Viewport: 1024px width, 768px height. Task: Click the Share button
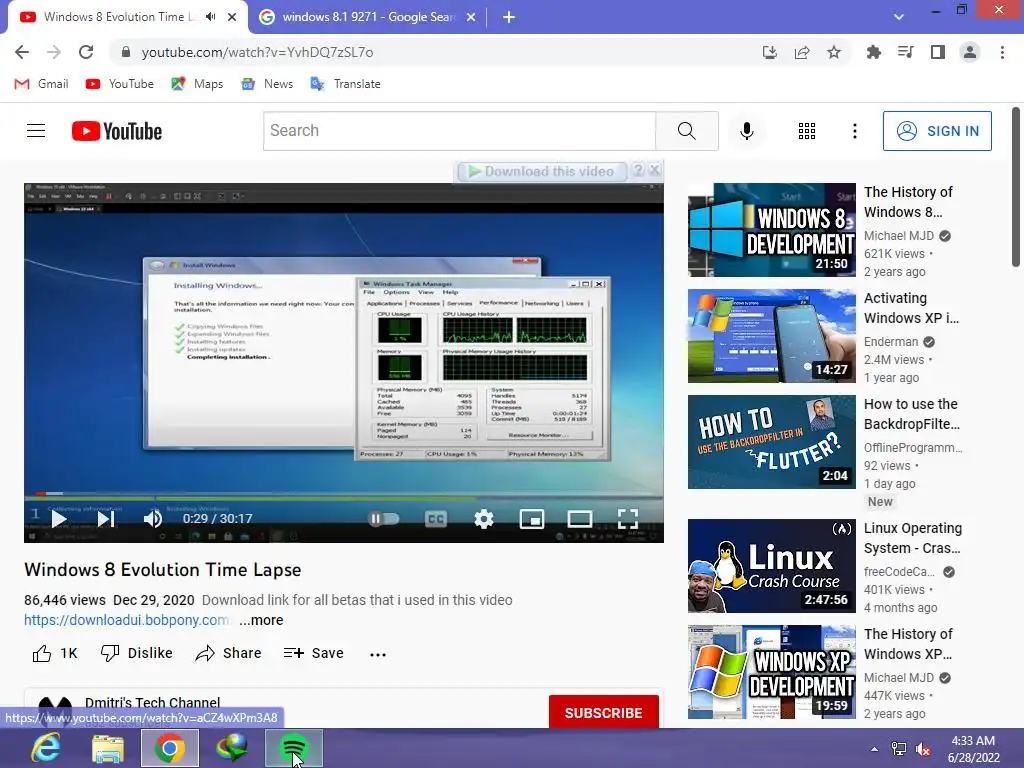click(x=229, y=653)
